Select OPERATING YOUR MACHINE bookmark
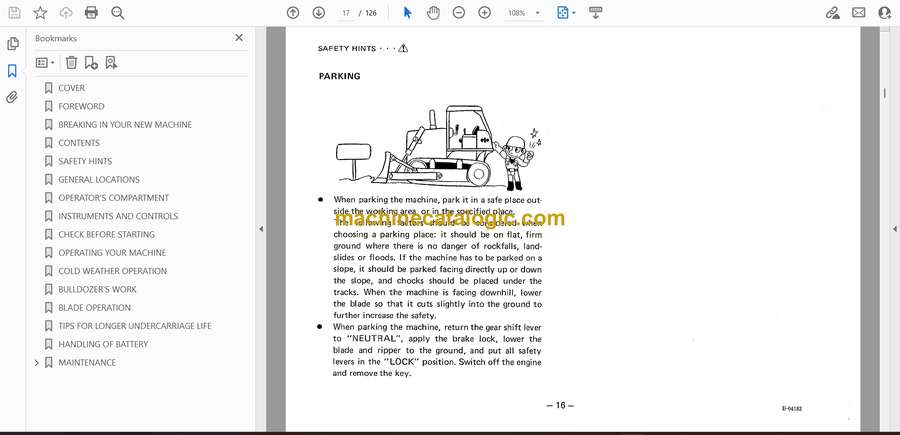Image resolution: width=900 pixels, height=435 pixels. (x=112, y=253)
